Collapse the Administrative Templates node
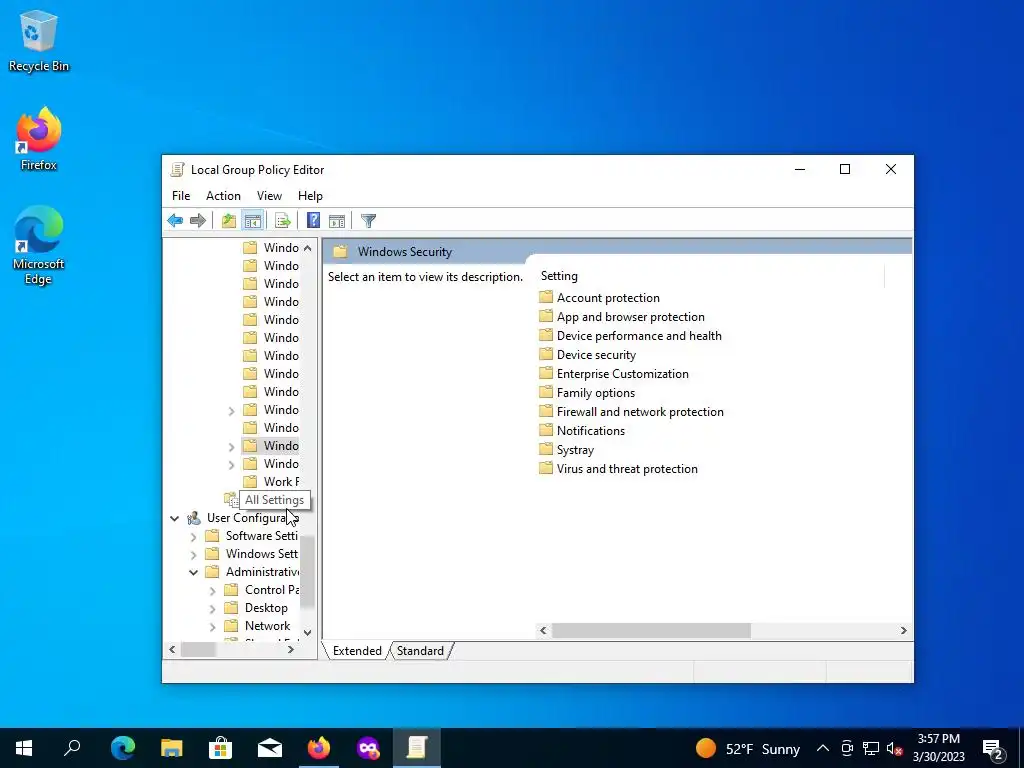 (x=193, y=573)
